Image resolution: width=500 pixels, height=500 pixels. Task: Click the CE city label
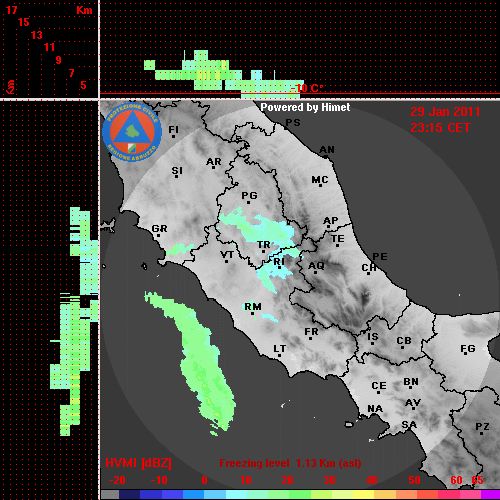[379, 386]
